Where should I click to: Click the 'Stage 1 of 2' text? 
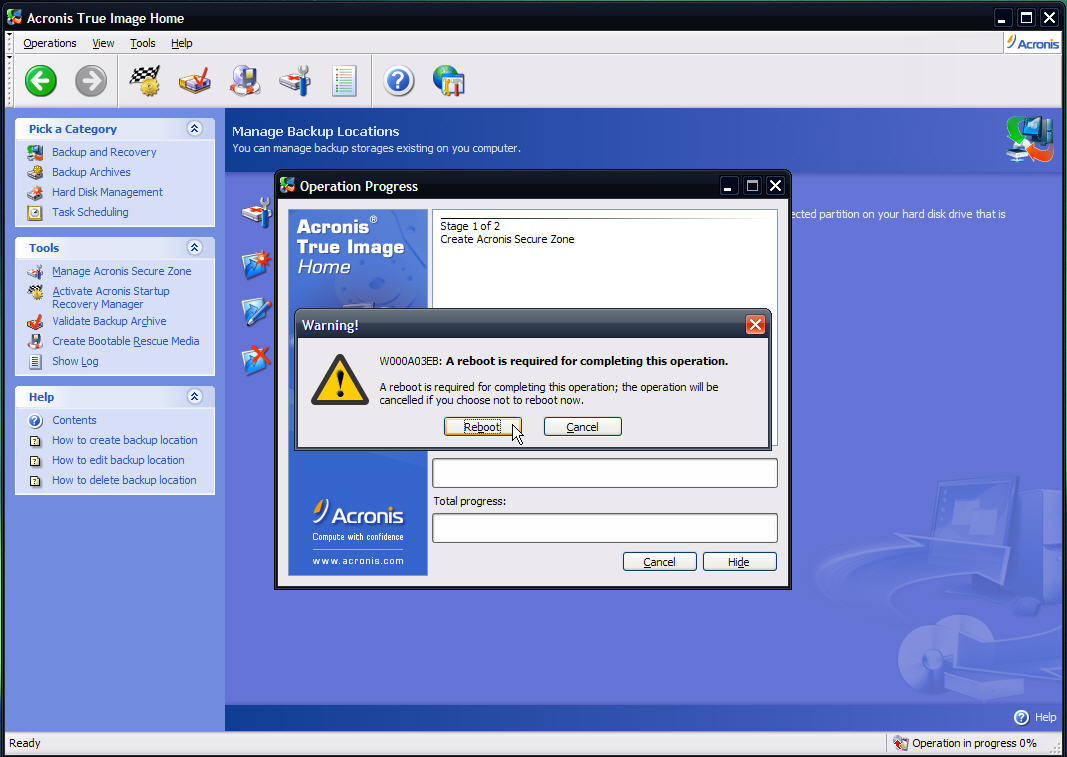pyautogui.click(x=470, y=226)
